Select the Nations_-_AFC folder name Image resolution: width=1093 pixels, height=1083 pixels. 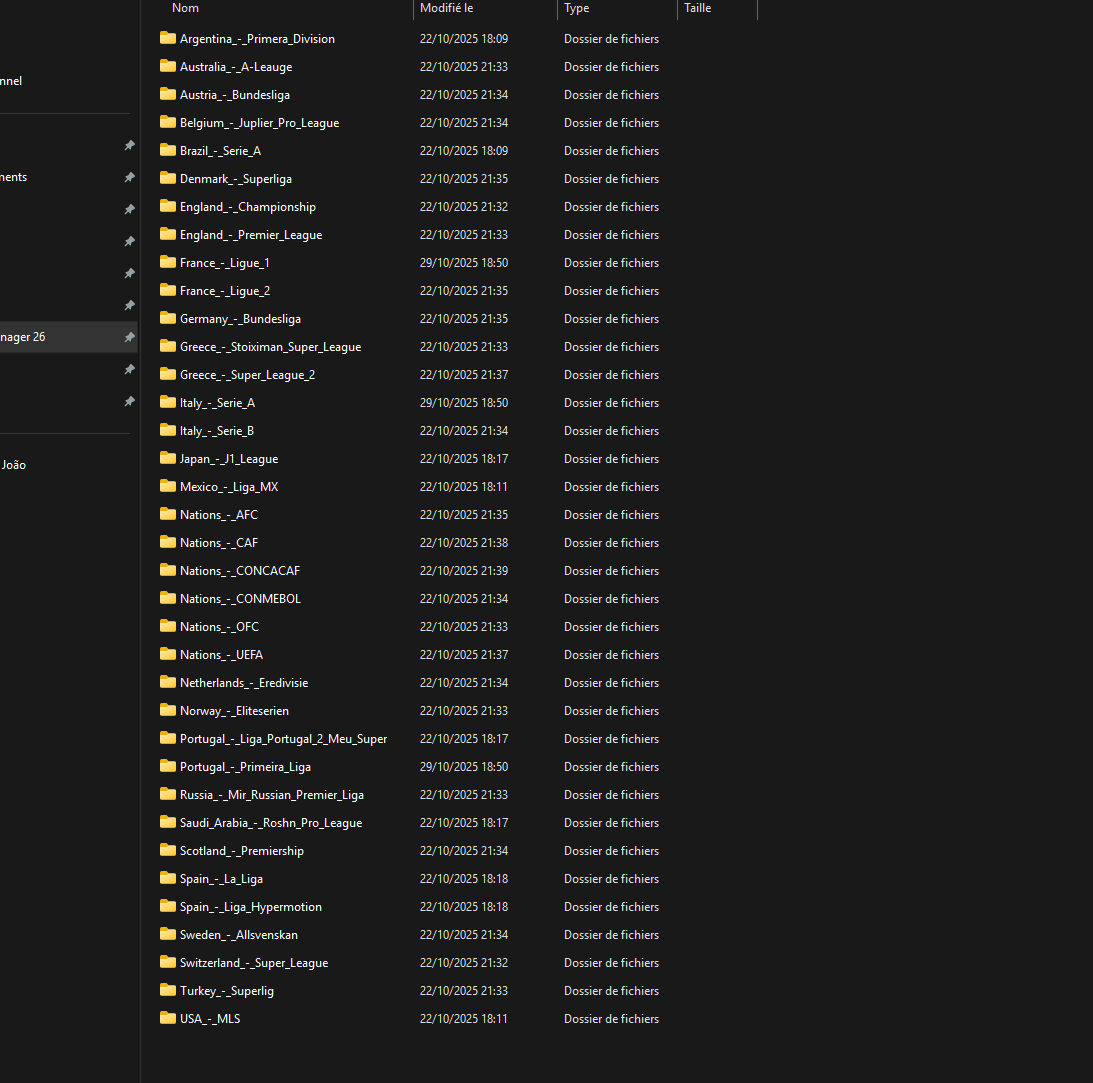219,514
